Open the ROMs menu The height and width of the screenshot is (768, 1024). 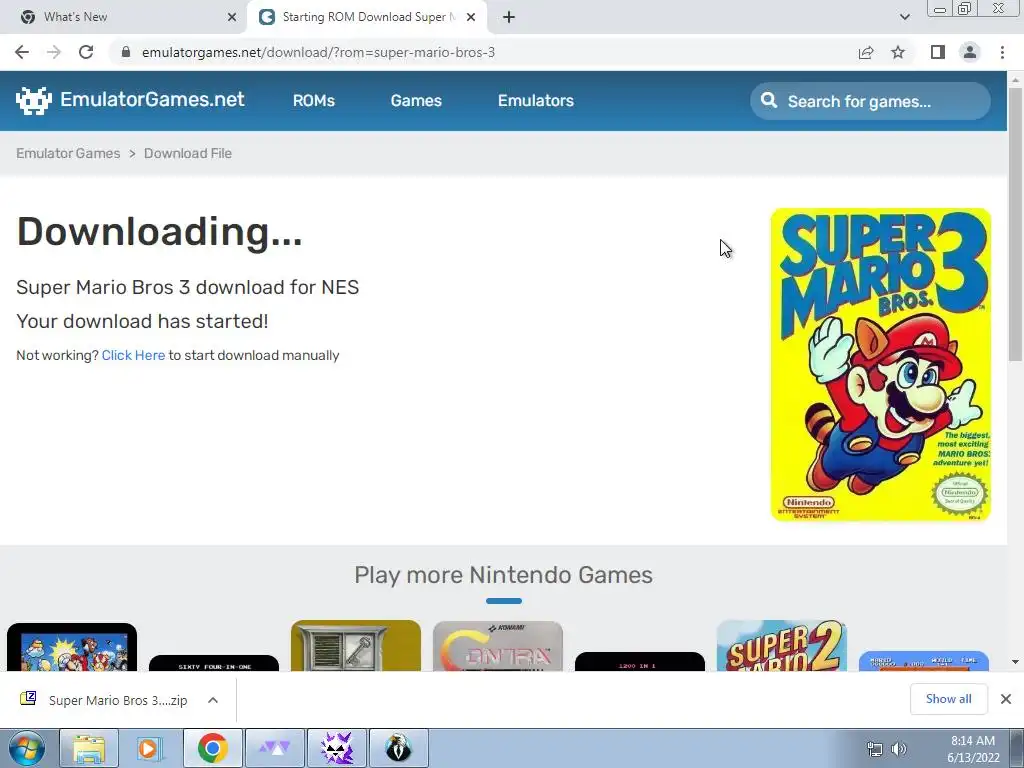pos(313,101)
